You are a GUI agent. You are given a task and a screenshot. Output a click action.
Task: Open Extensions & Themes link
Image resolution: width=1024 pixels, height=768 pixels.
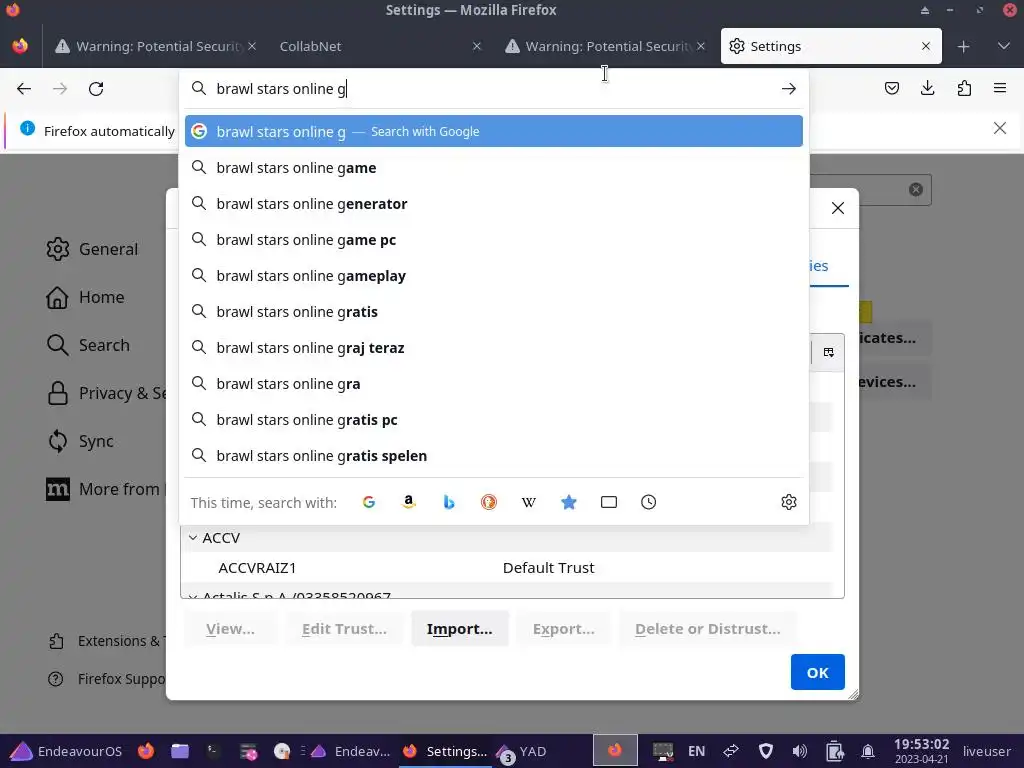(106, 641)
